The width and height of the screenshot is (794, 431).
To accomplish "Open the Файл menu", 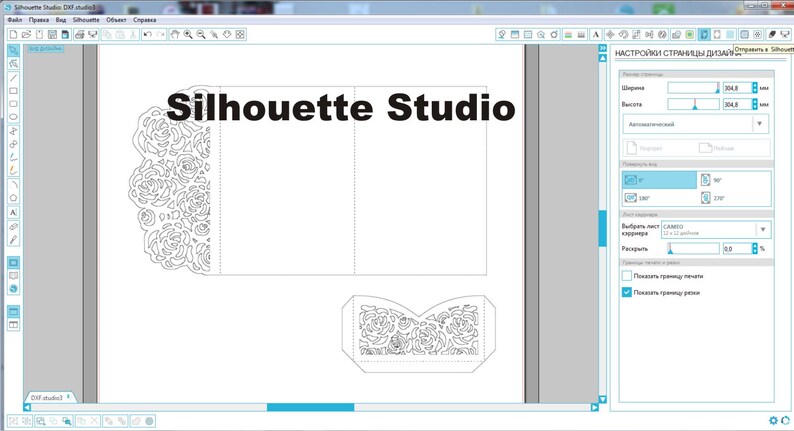I will tap(15, 20).
